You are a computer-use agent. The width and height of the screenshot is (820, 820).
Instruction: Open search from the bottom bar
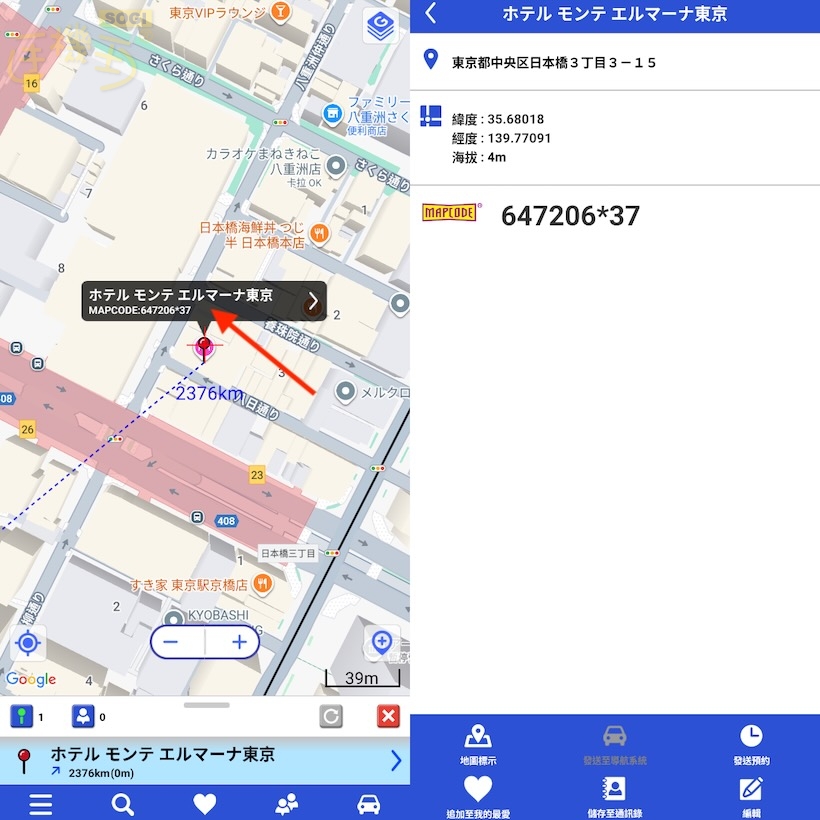[x=123, y=804]
